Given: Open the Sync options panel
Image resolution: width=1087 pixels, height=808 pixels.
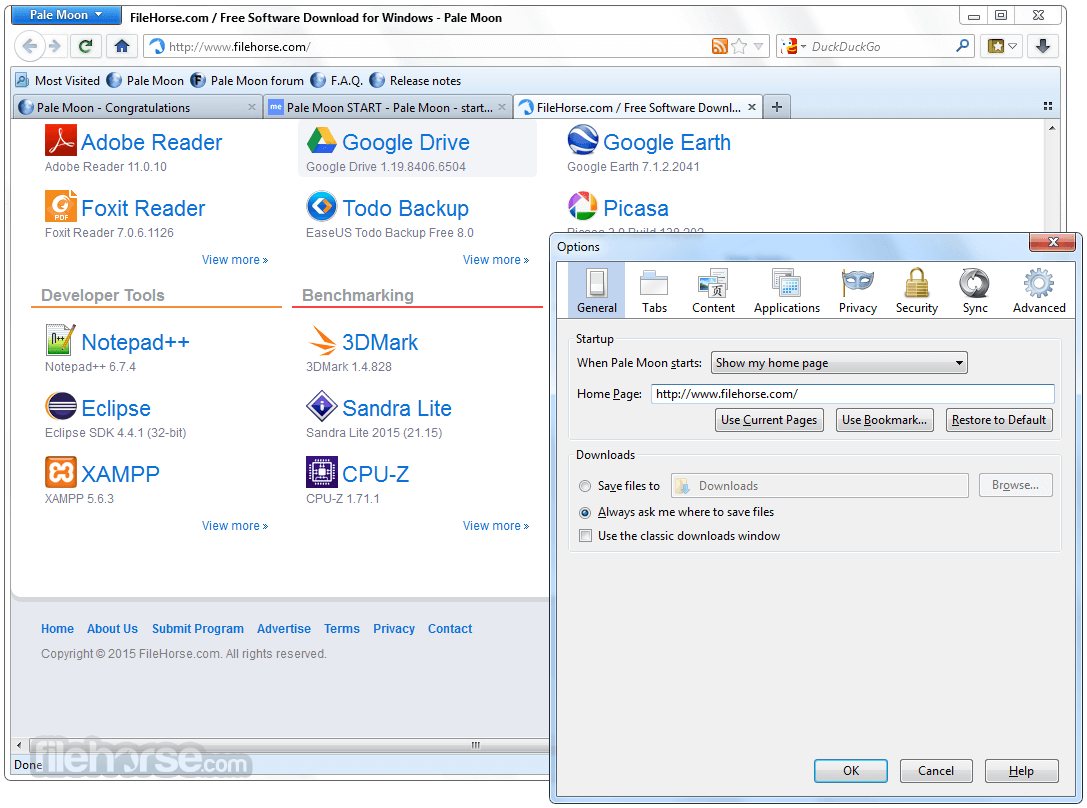Looking at the screenshot, I should coord(975,291).
